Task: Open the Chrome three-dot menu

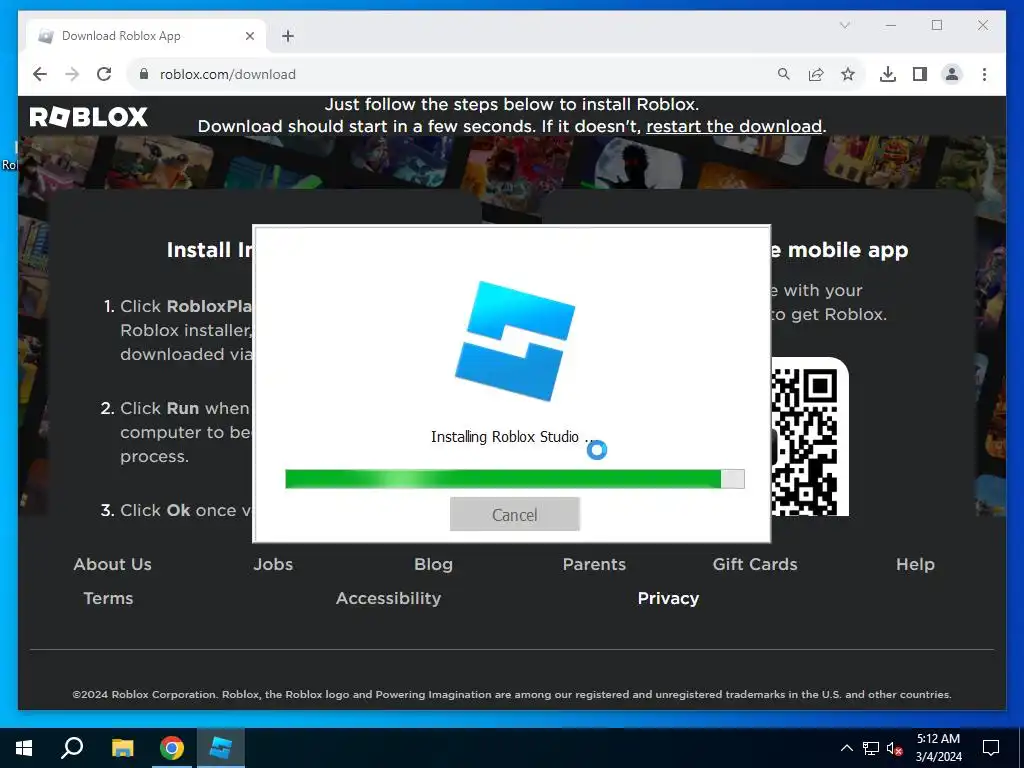Action: [984, 74]
